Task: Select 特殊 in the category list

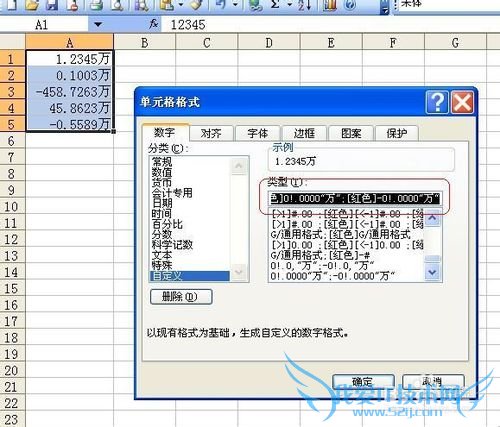Action: click(x=162, y=265)
